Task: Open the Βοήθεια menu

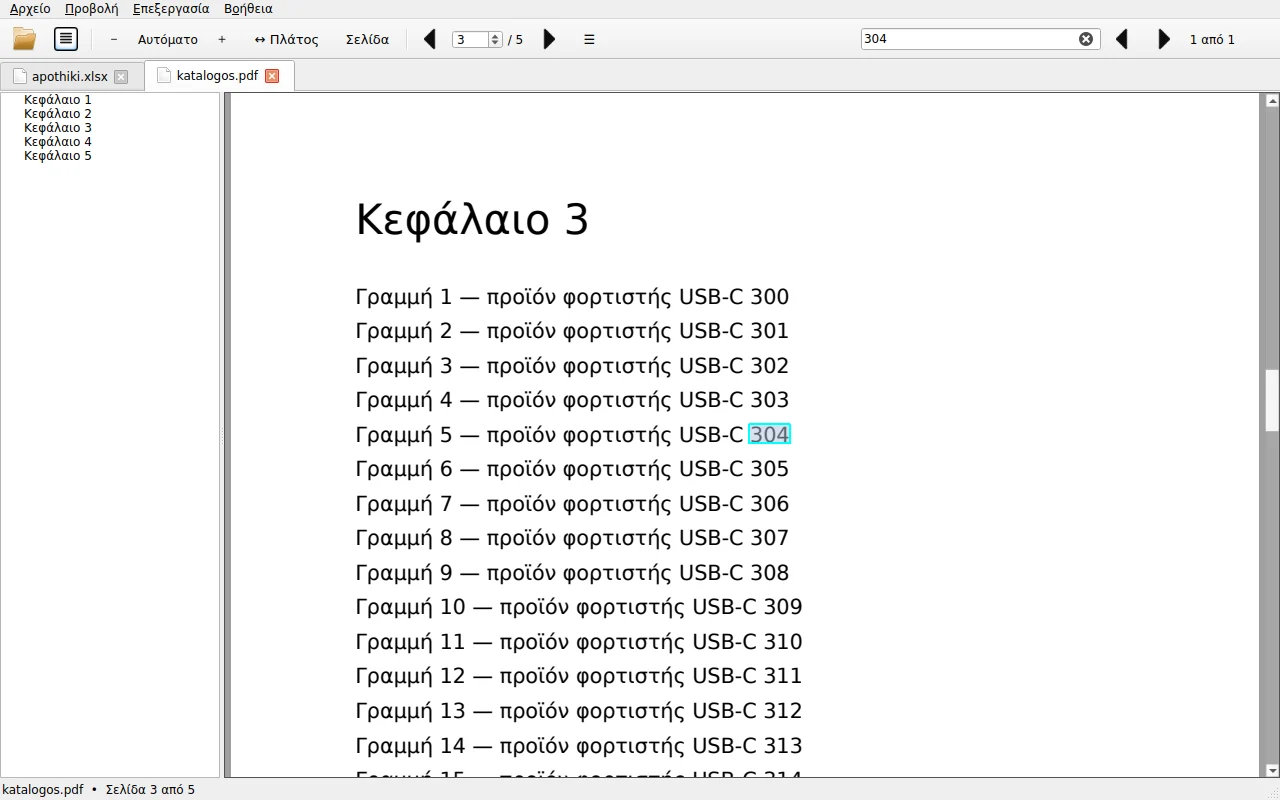Action: pyautogui.click(x=248, y=9)
